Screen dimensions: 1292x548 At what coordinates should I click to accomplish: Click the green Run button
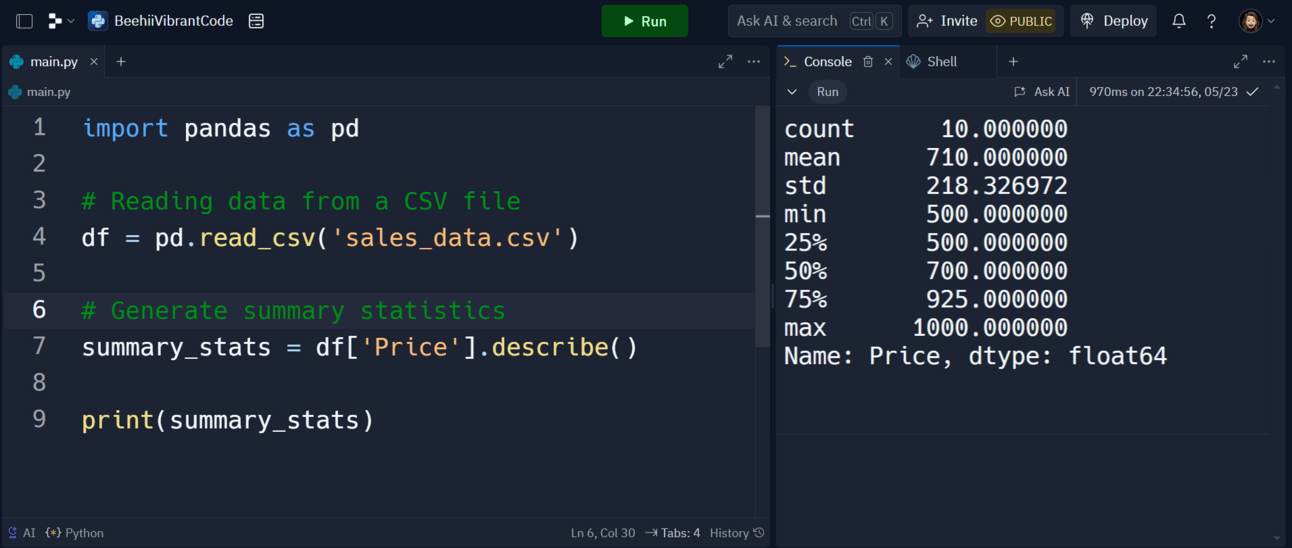click(645, 21)
